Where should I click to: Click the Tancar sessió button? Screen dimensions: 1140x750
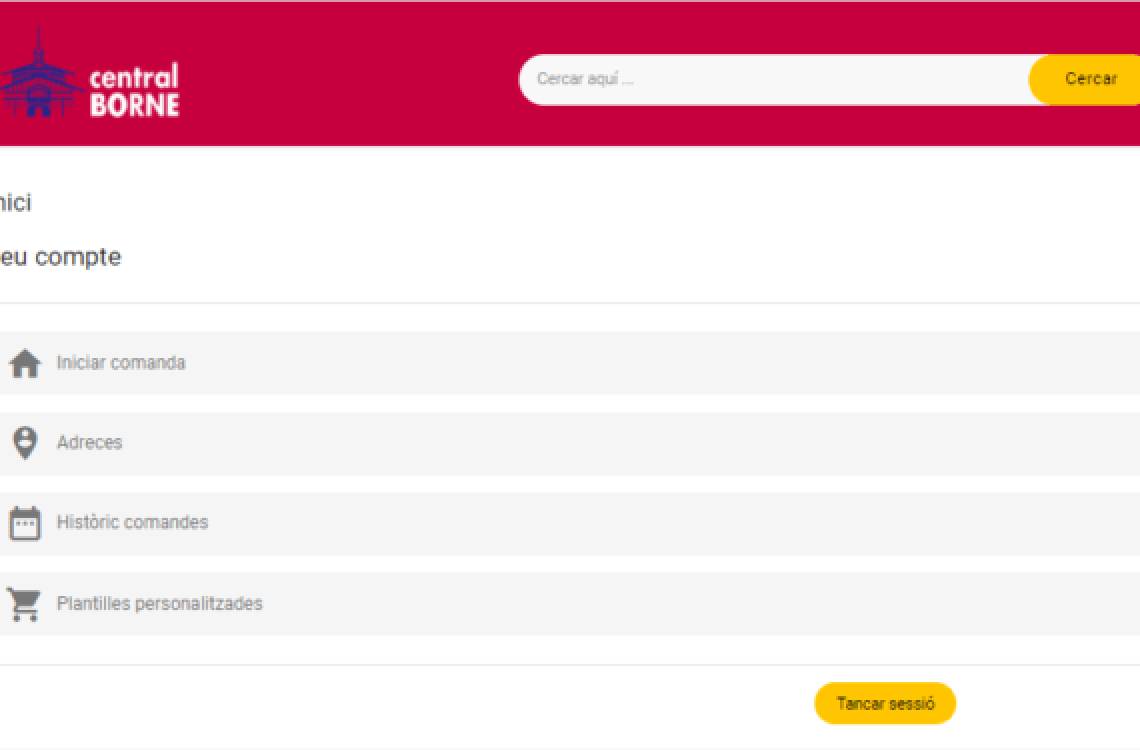pos(885,703)
